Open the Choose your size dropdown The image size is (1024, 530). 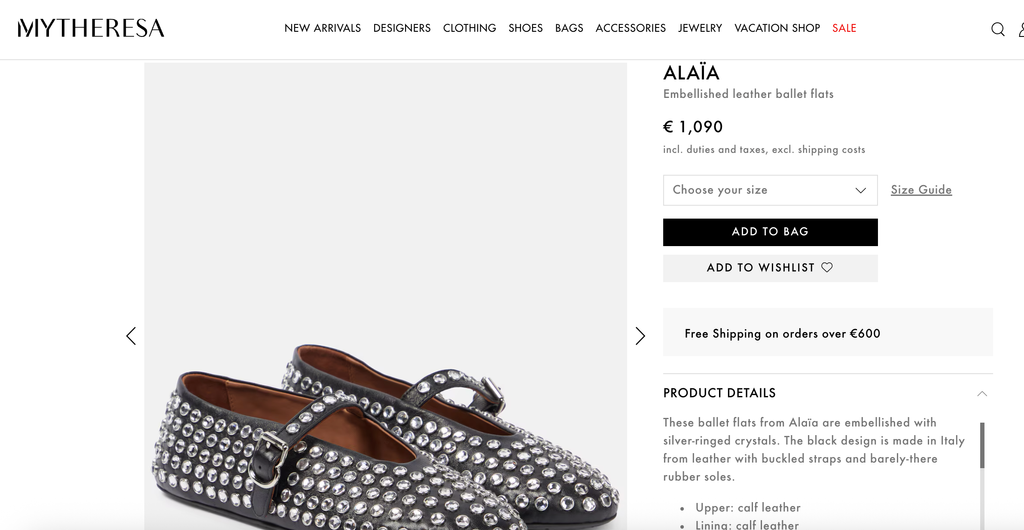770,190
